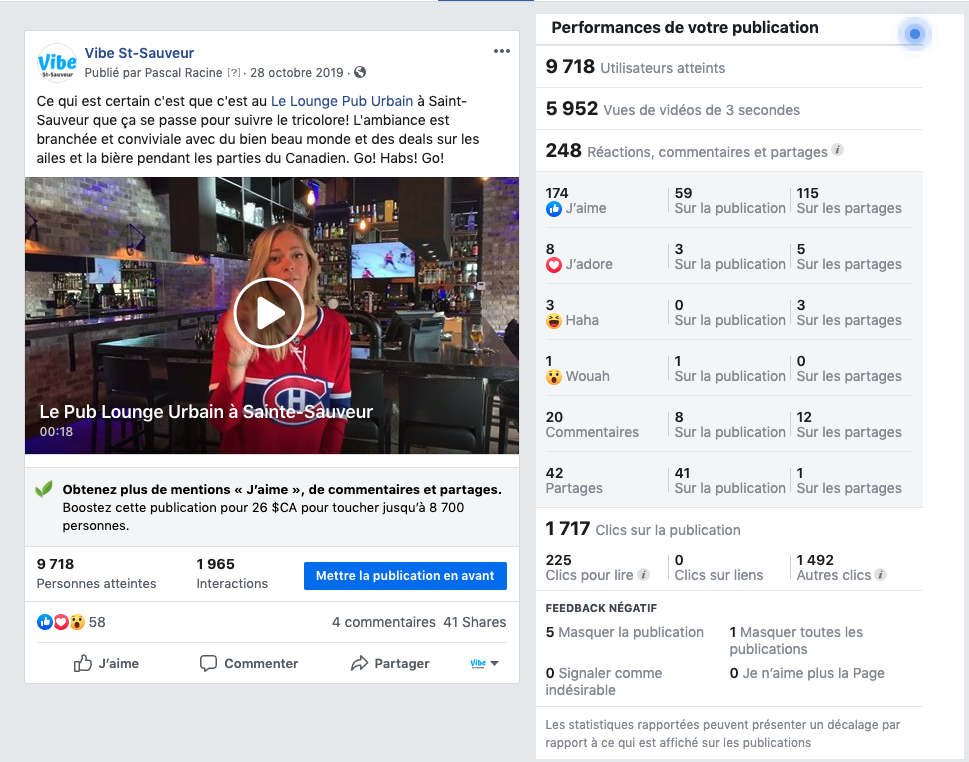Click the video thumbnail of the pub

point(272,315)
